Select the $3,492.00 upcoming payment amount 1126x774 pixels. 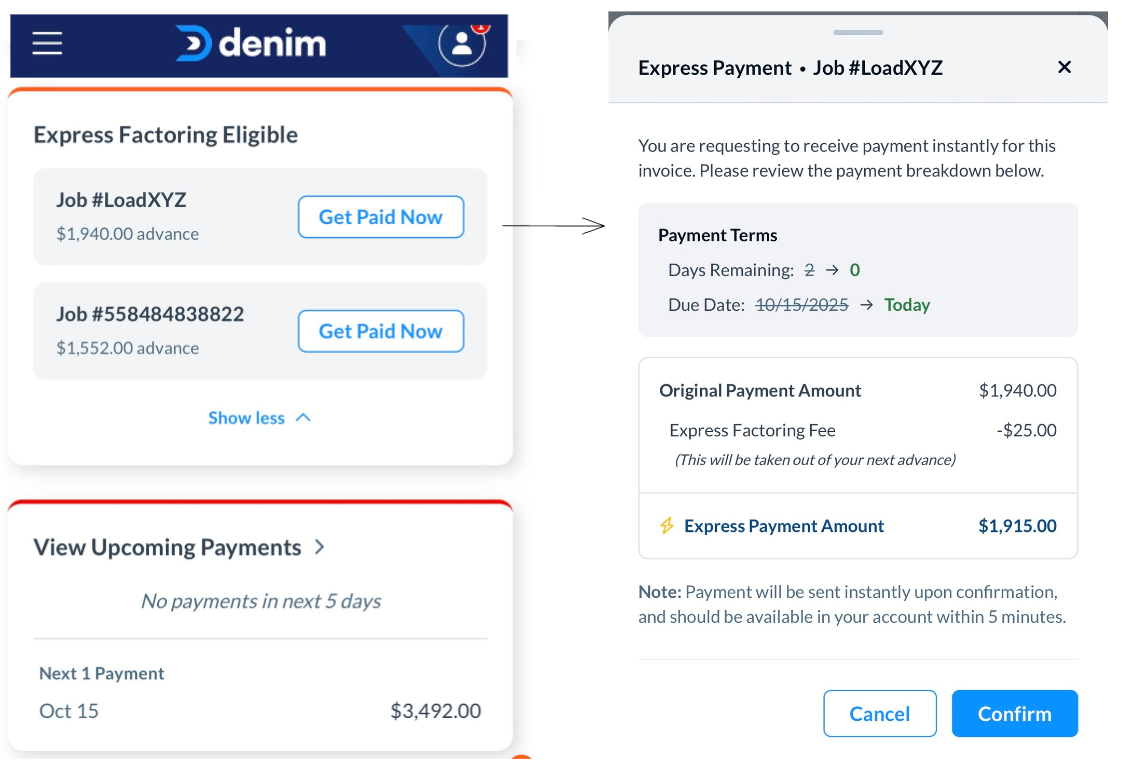(x=435, y=711)
